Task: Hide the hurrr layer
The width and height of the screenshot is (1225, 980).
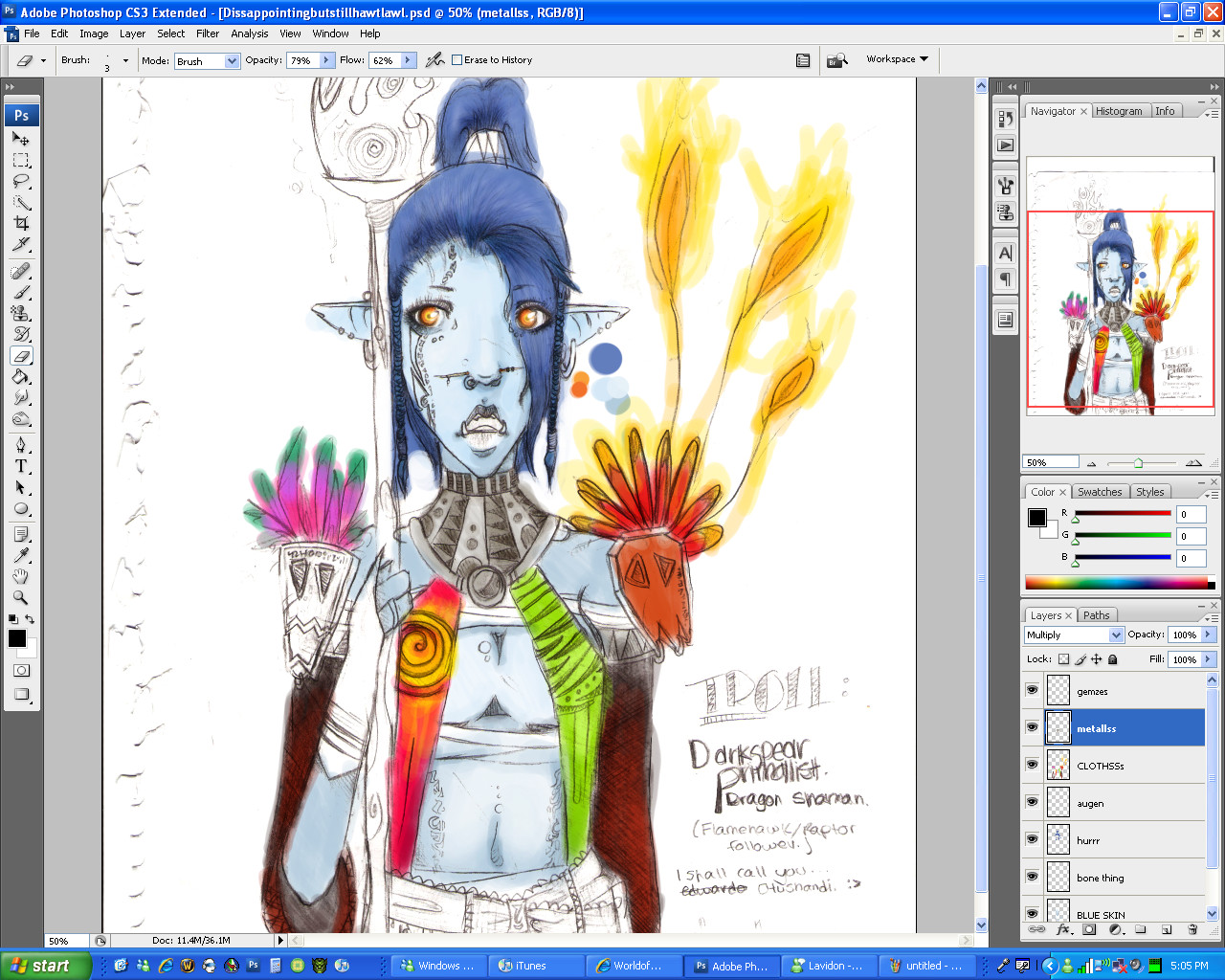Action: (x=1032, y=839)
